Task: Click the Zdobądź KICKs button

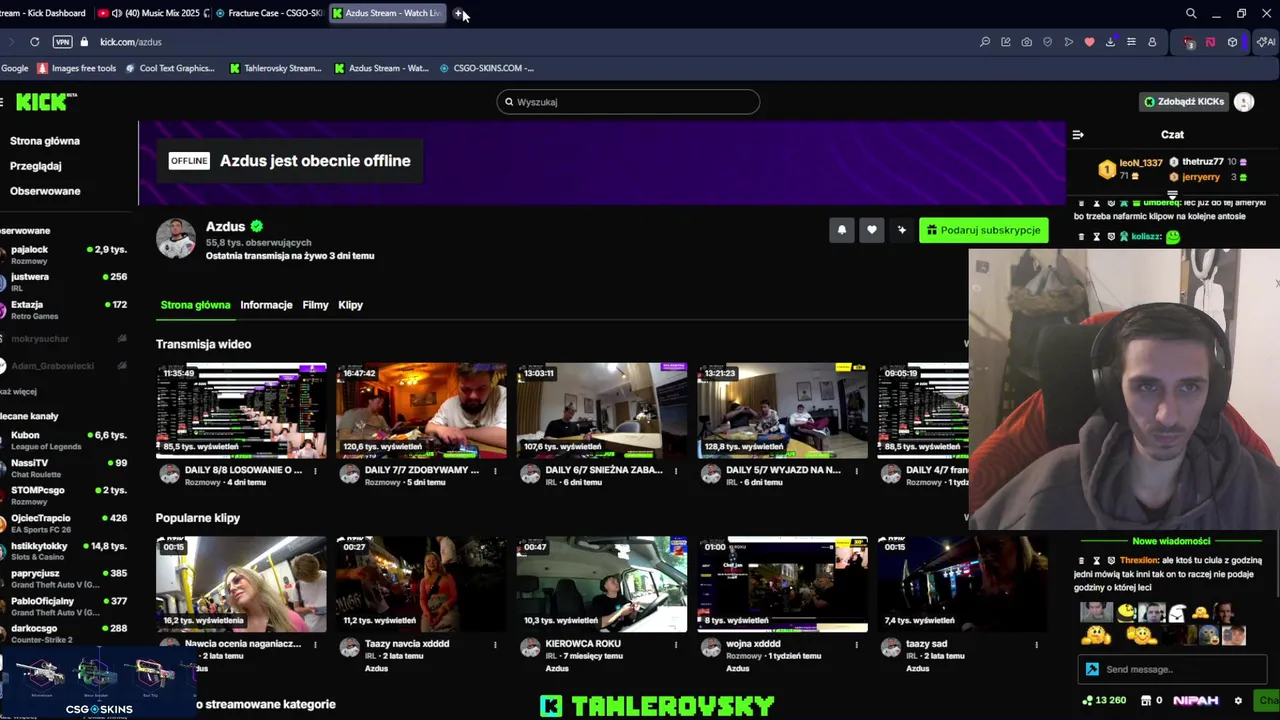Action: (x=1184, y=101)
